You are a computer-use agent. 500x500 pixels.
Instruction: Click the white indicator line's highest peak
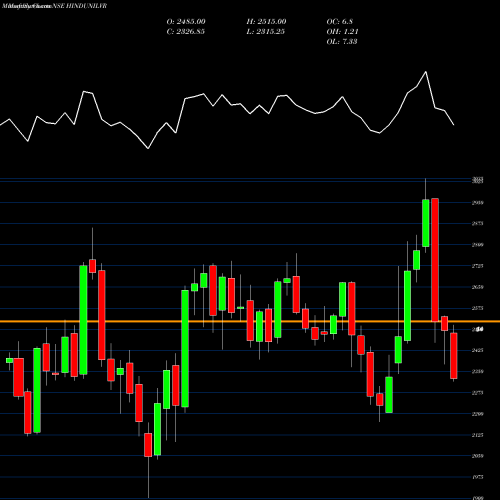click(x=426, y=72)
